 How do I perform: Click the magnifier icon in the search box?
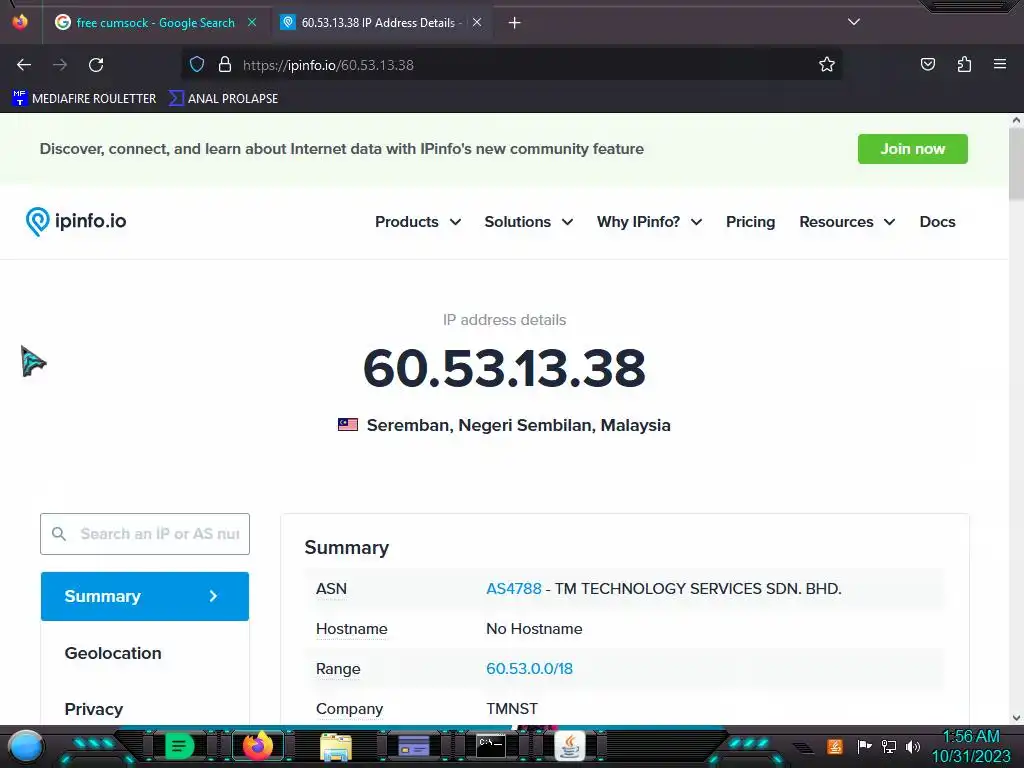[x=59, y=534]
